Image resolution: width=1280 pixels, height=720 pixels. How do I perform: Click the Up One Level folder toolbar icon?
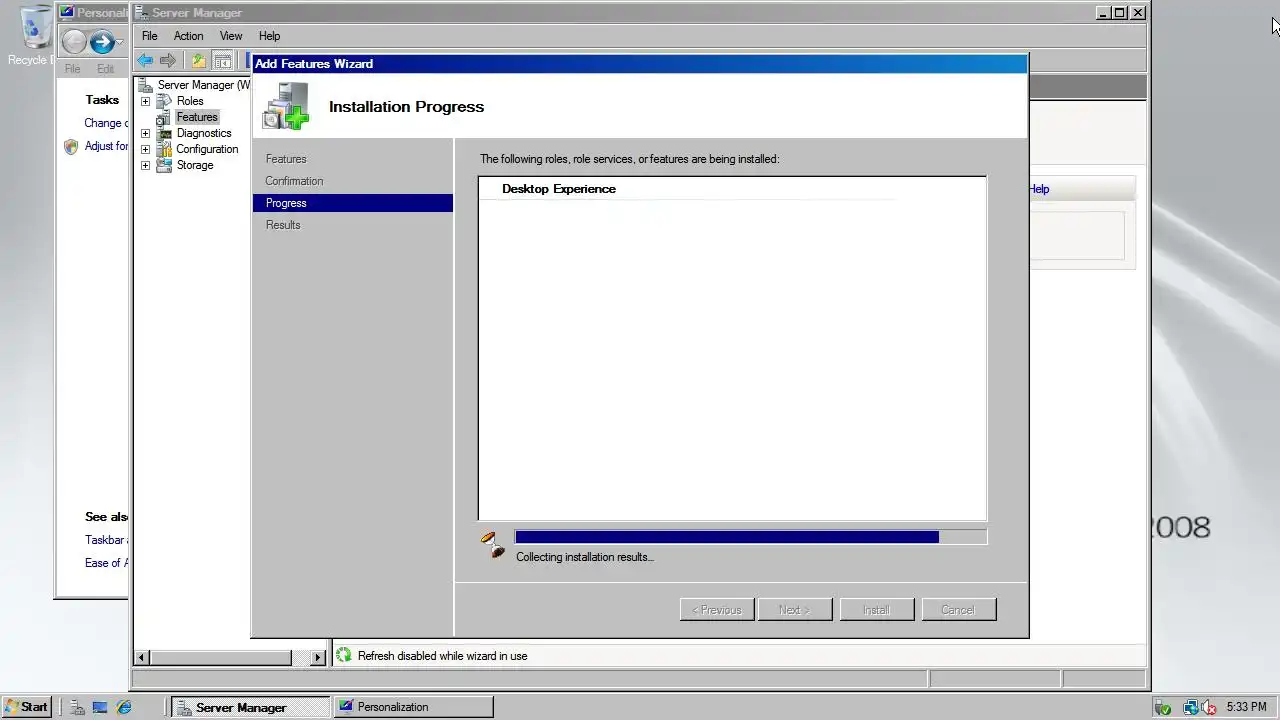(199, 61)
